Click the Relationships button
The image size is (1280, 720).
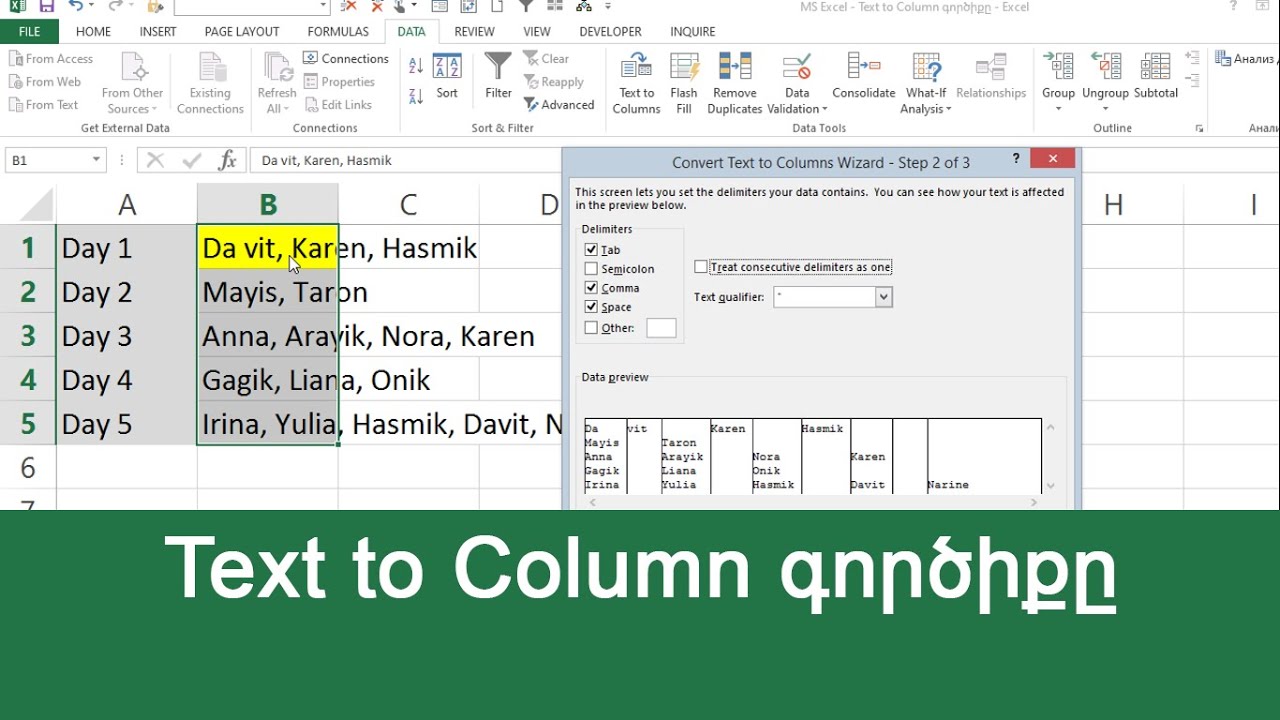point(991,76)
